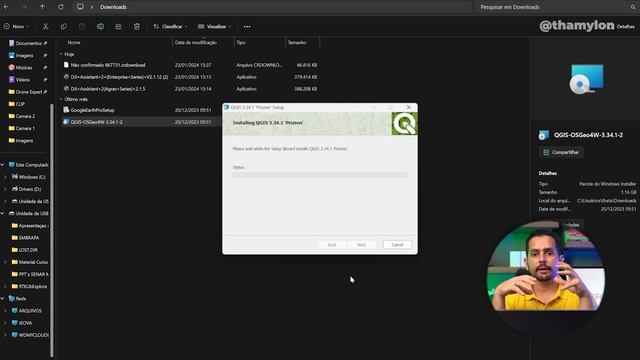Collapse the Hoje file group

61,54
